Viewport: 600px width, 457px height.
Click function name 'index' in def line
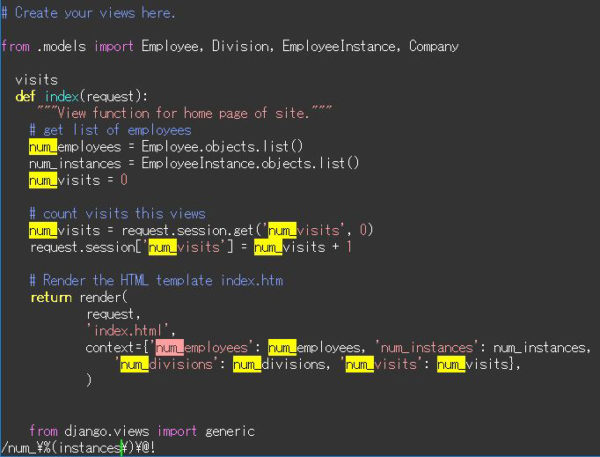(62, 96)
